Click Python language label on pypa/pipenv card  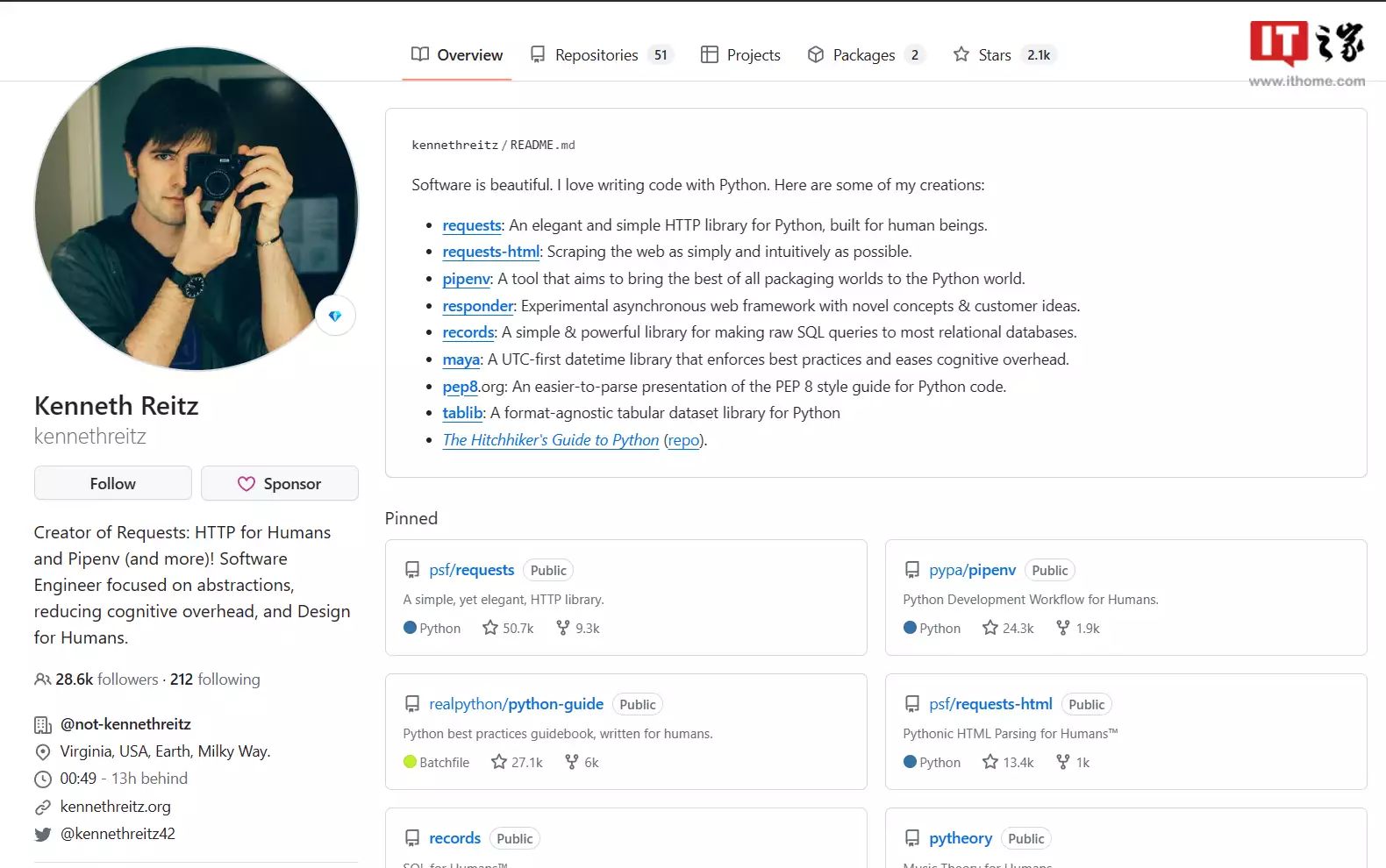(932, 628)
